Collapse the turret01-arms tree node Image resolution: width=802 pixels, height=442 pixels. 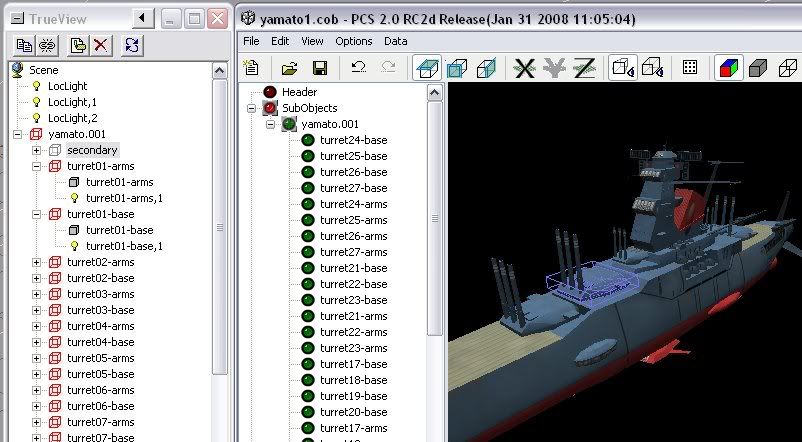click(x=37, y=166)
